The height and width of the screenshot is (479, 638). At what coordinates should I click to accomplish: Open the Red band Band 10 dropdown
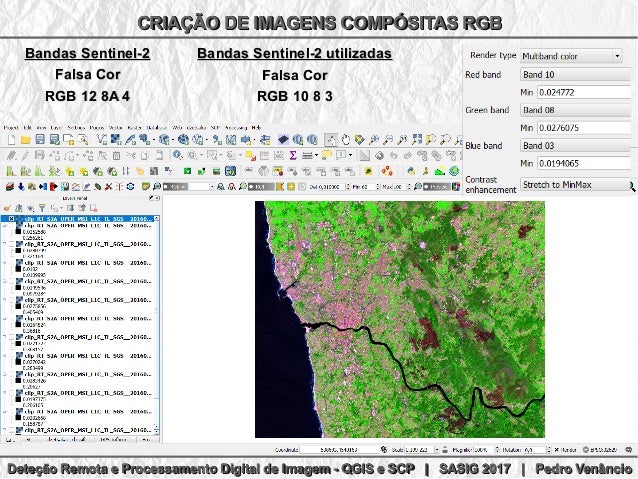575,74
